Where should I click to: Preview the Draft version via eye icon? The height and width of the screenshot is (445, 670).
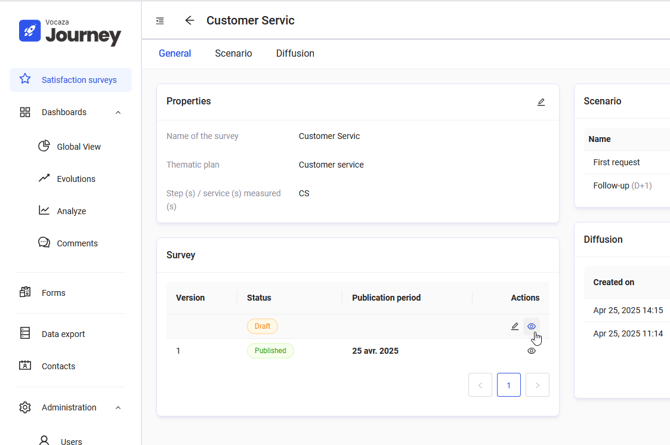[x=532, y=326]
